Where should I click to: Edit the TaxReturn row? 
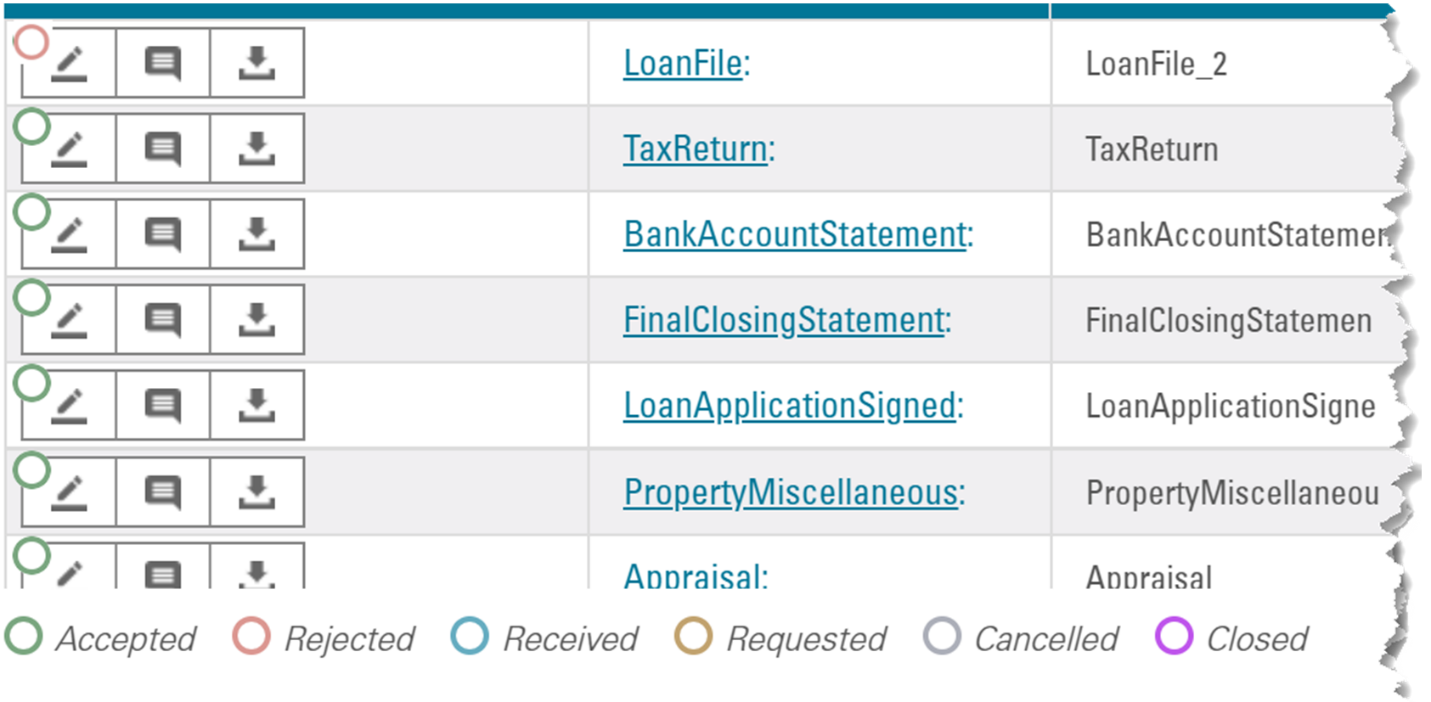[69, 150]
